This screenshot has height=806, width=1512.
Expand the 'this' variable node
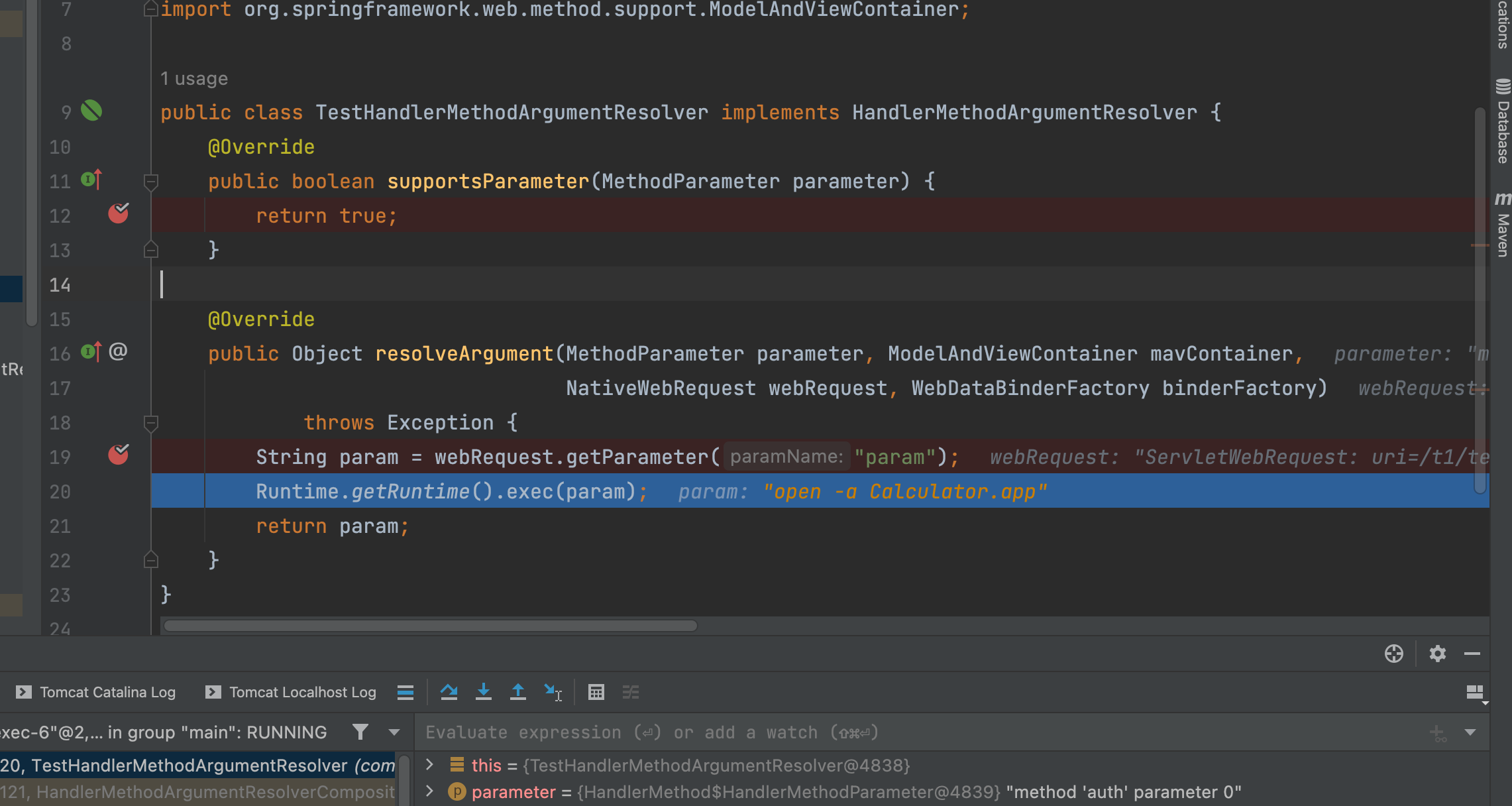(x=429, y=765)
